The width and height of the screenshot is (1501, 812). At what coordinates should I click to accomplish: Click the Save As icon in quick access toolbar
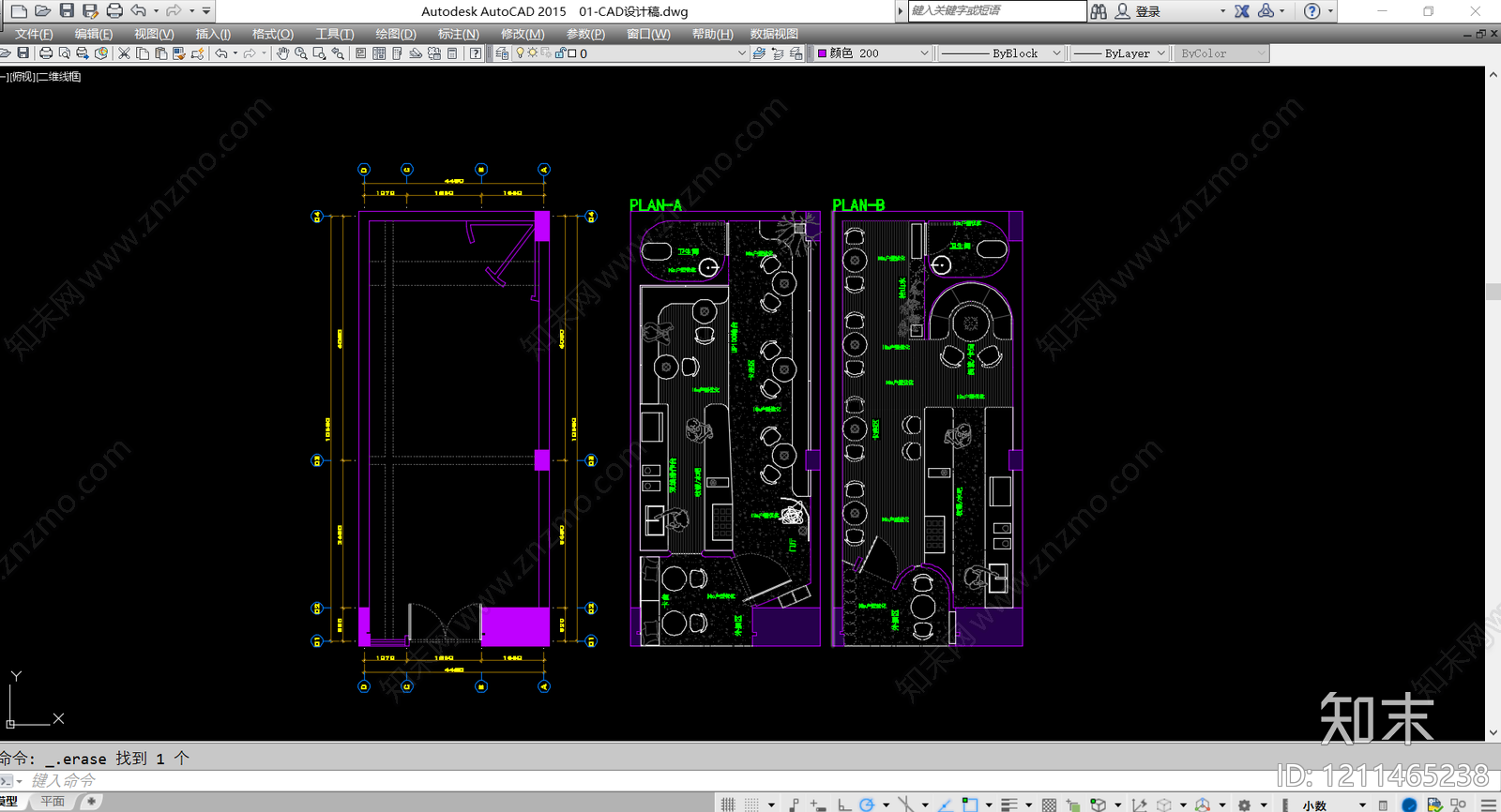(x=90, y=11)
